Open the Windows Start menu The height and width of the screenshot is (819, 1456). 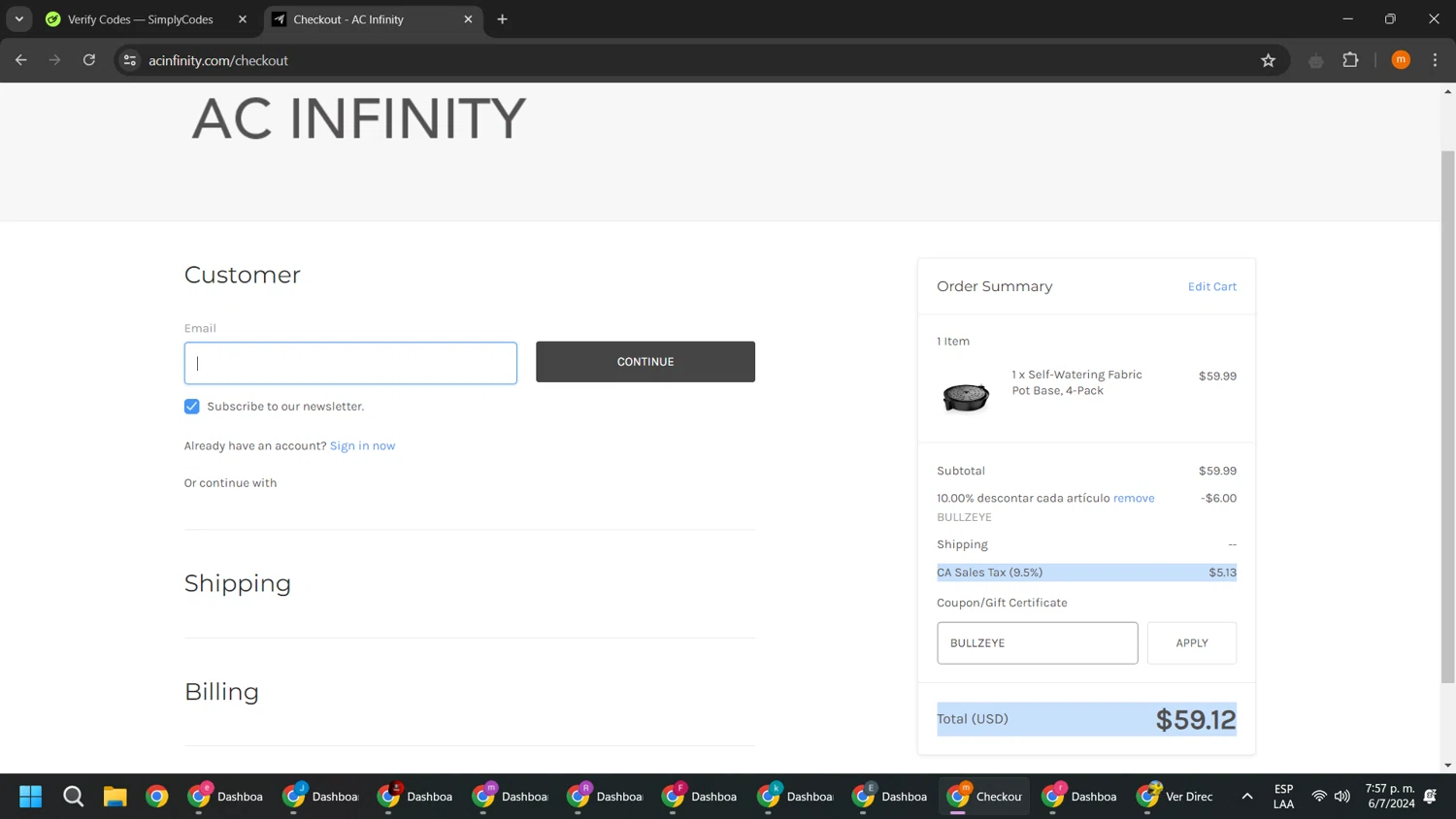point(31,797)
